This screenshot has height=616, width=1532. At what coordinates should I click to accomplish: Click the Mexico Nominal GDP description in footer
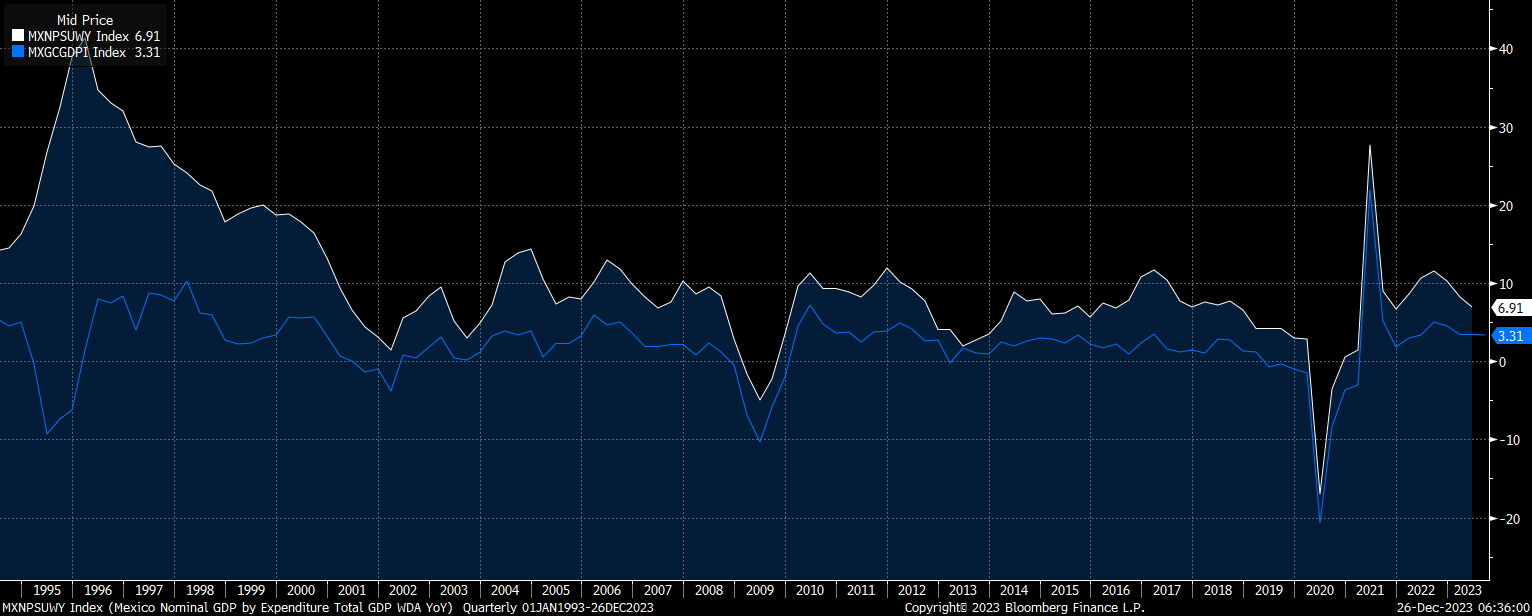pos(281,607)
